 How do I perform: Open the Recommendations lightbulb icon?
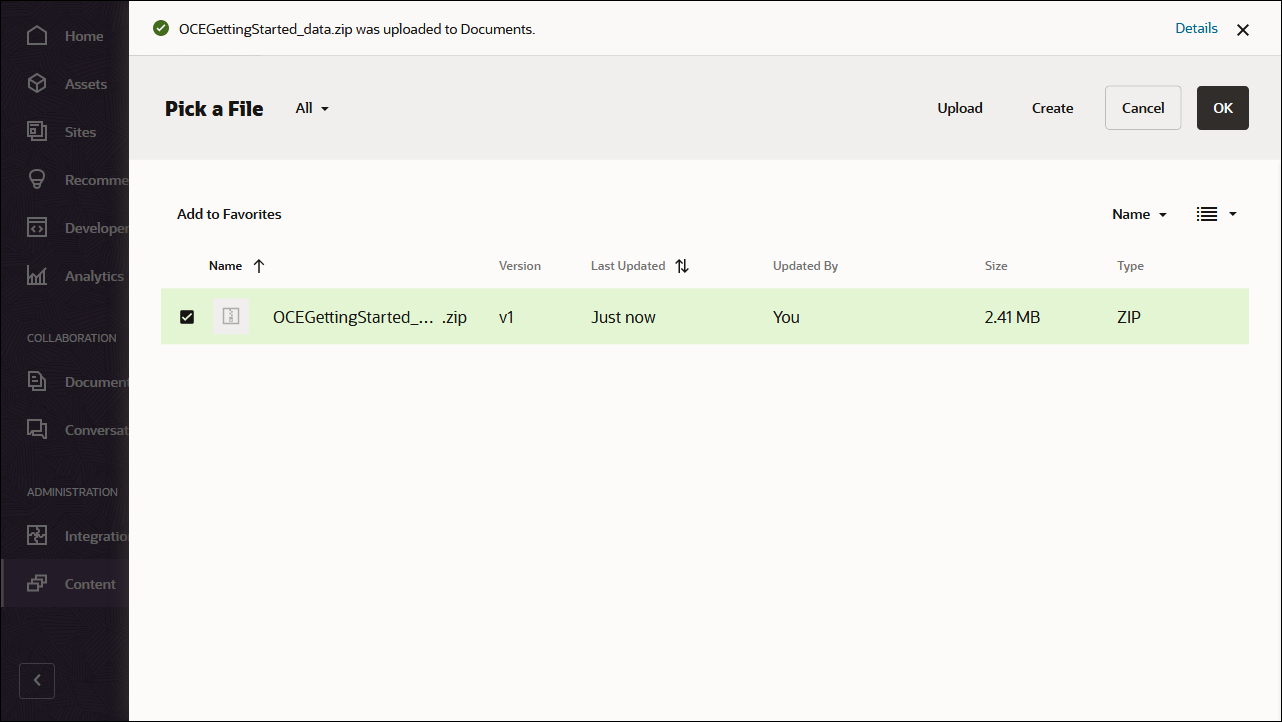[37, 179]
